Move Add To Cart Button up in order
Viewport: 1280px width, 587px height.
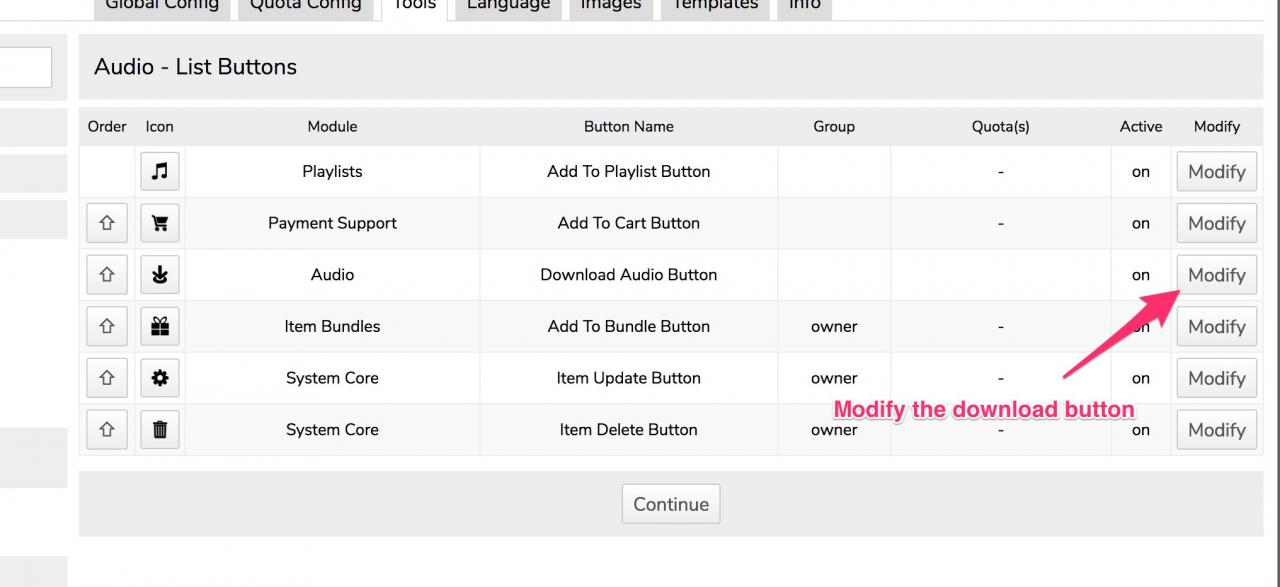pyautogui.click(x=107, y=224)
